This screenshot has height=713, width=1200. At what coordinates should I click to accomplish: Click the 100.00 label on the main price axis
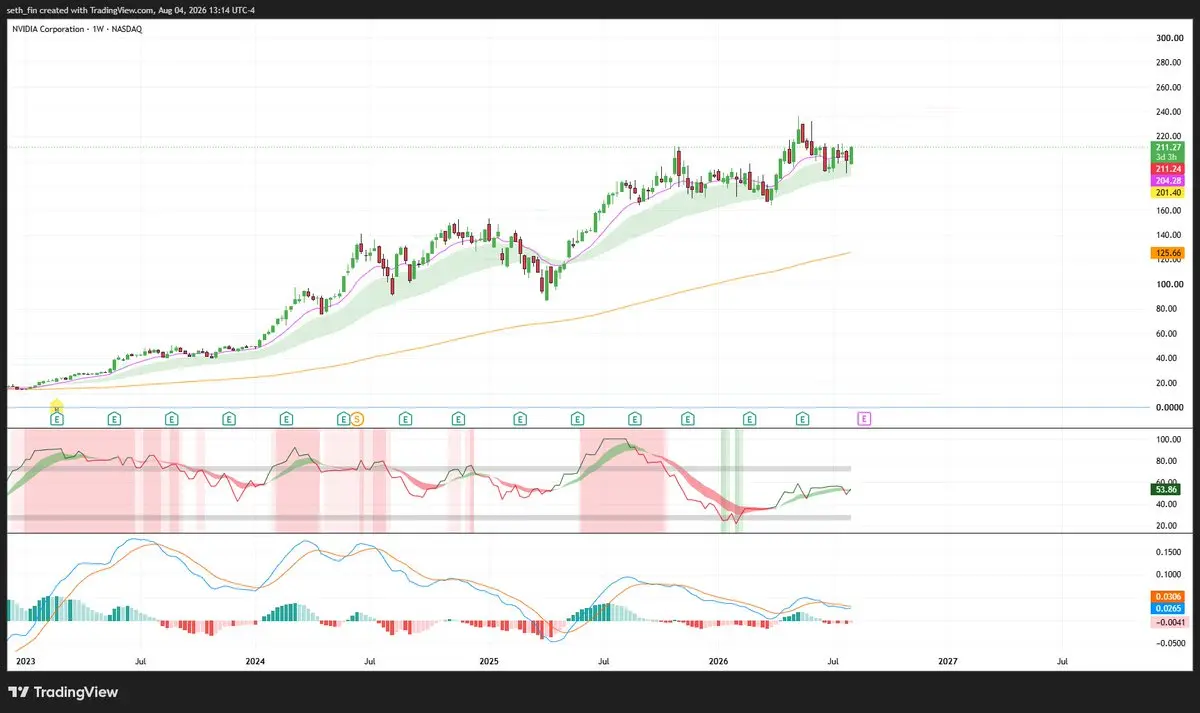point(1169,284)
